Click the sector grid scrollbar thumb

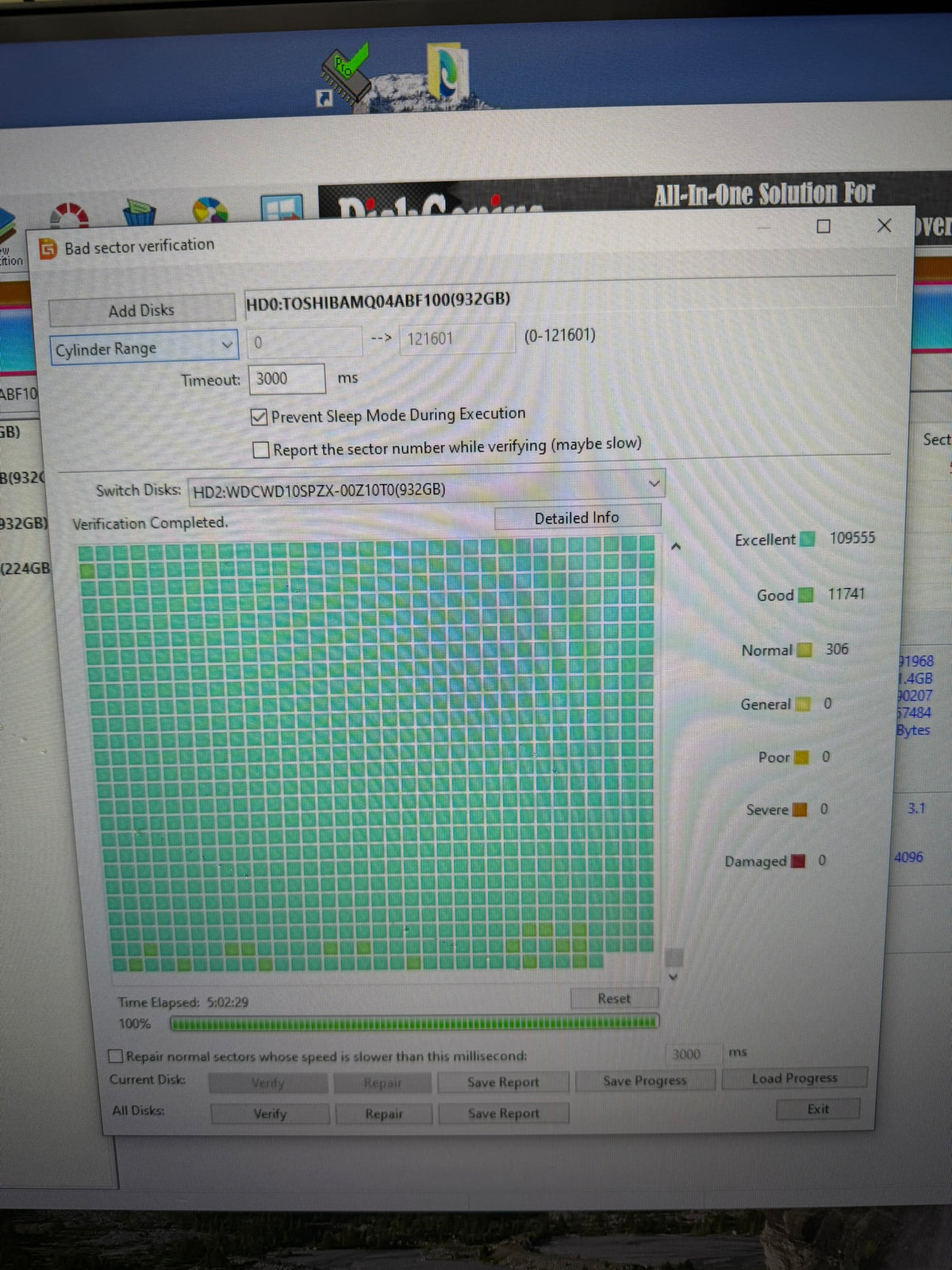point(674,956)
